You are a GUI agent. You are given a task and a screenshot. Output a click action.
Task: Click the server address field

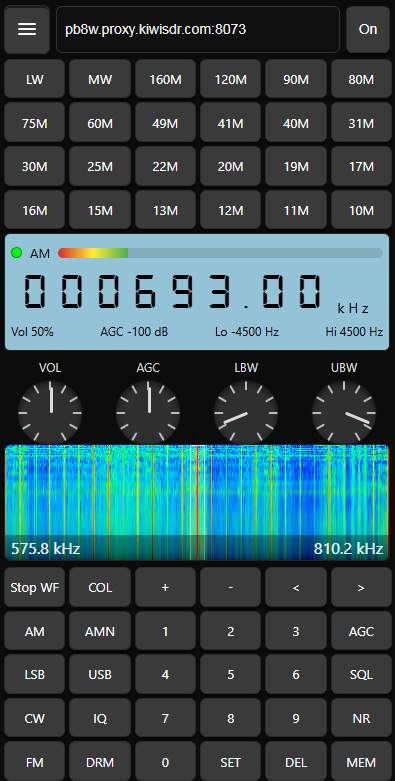click(198, 29)
